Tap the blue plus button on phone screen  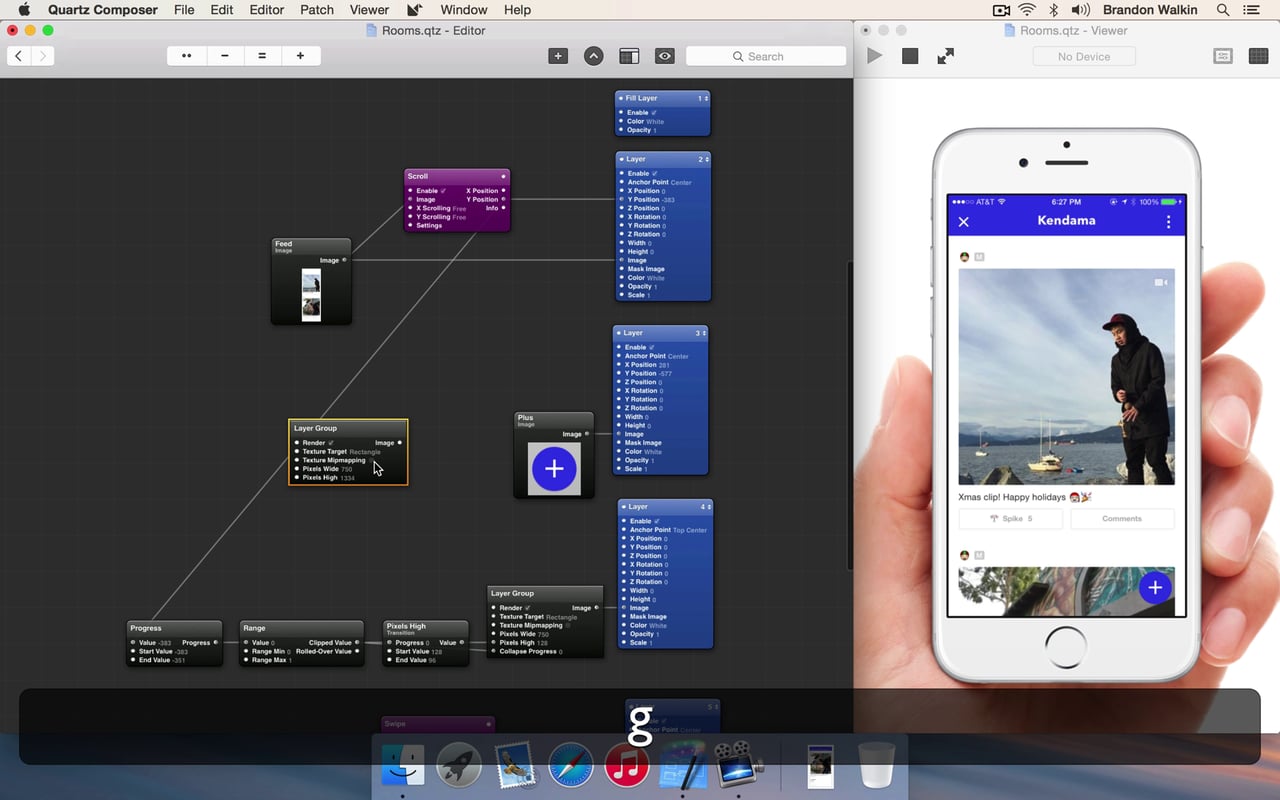[1155, 587]
